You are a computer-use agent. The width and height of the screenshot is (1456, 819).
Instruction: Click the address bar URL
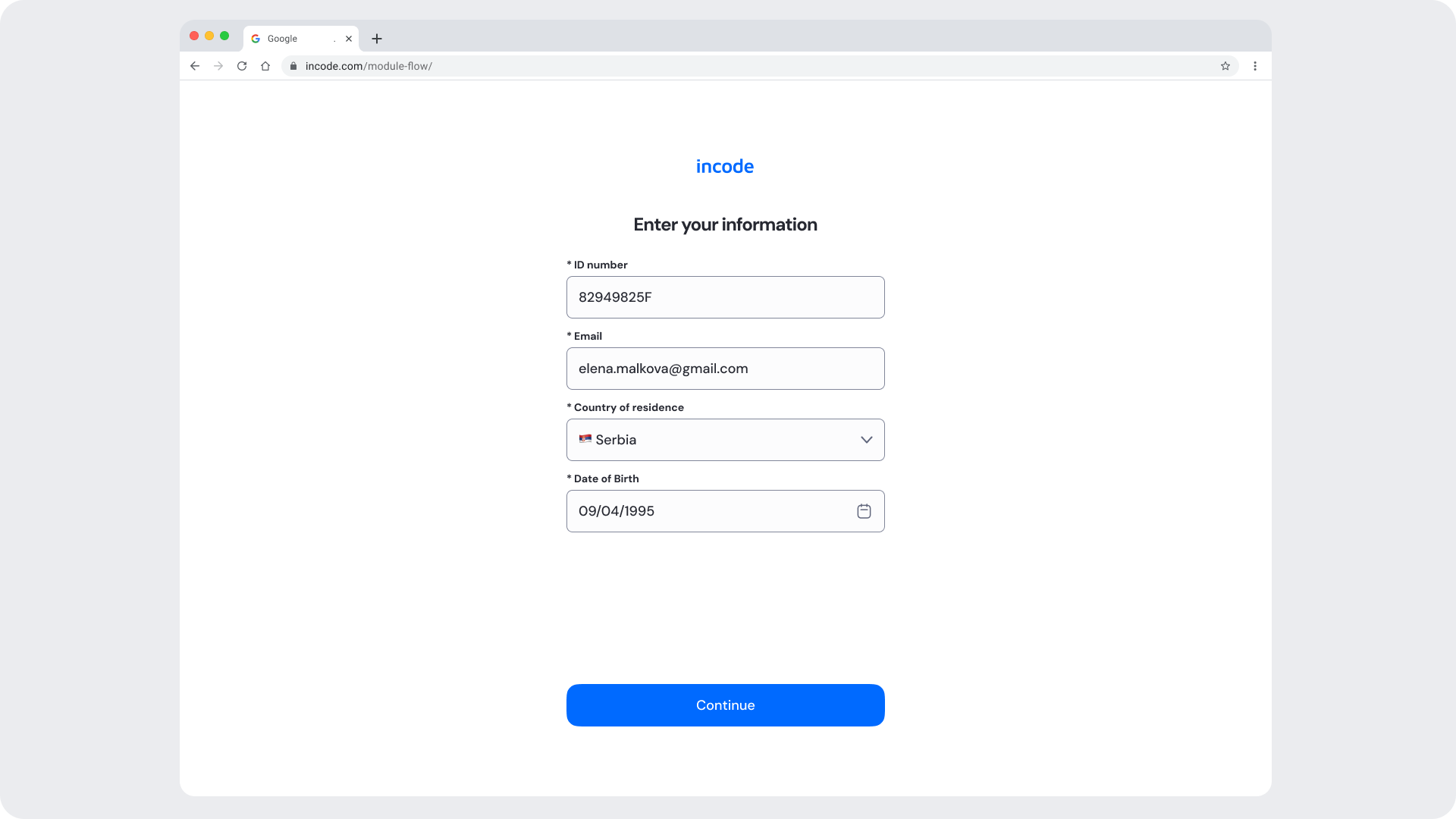[369, 66]
